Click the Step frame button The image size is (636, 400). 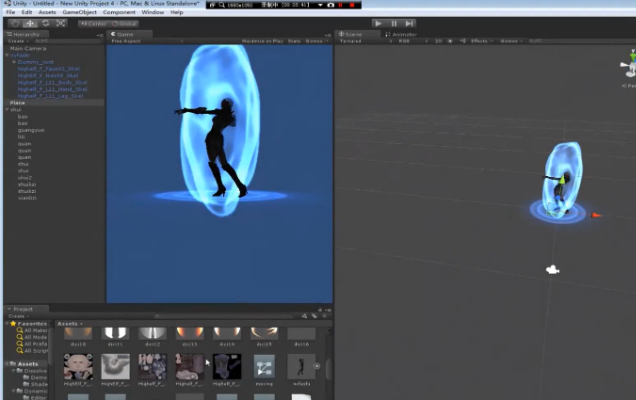click(x=410, y=22)
